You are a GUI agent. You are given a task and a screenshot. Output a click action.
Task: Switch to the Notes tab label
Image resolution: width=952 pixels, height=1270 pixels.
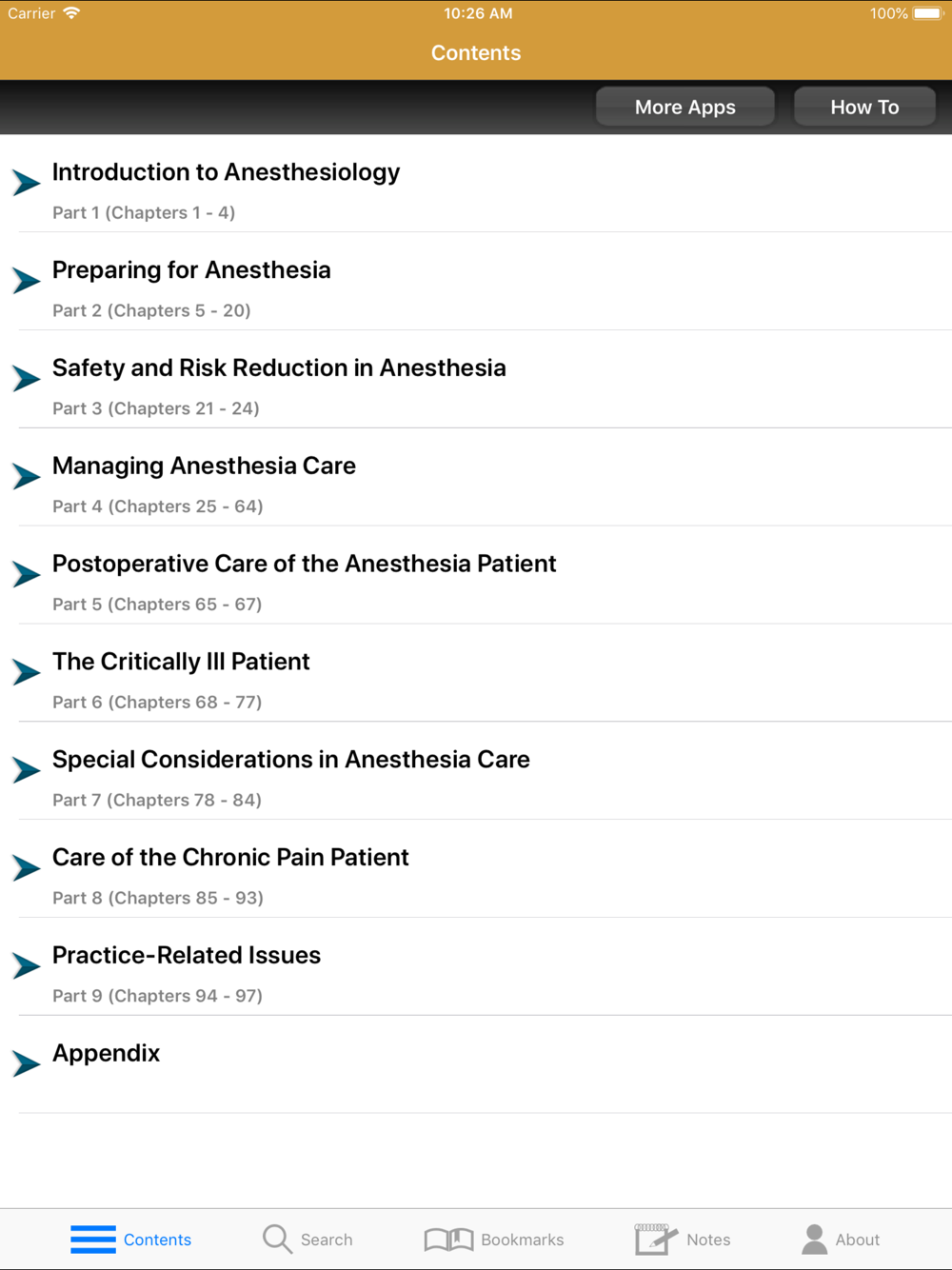[708, 1240]
